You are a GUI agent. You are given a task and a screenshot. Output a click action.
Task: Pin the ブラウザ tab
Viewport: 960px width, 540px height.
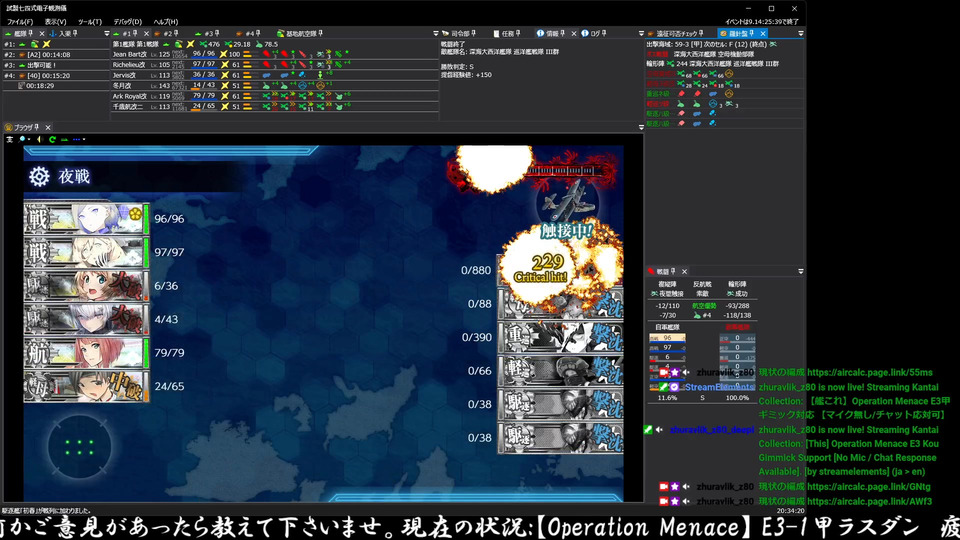tap(37, 127)
